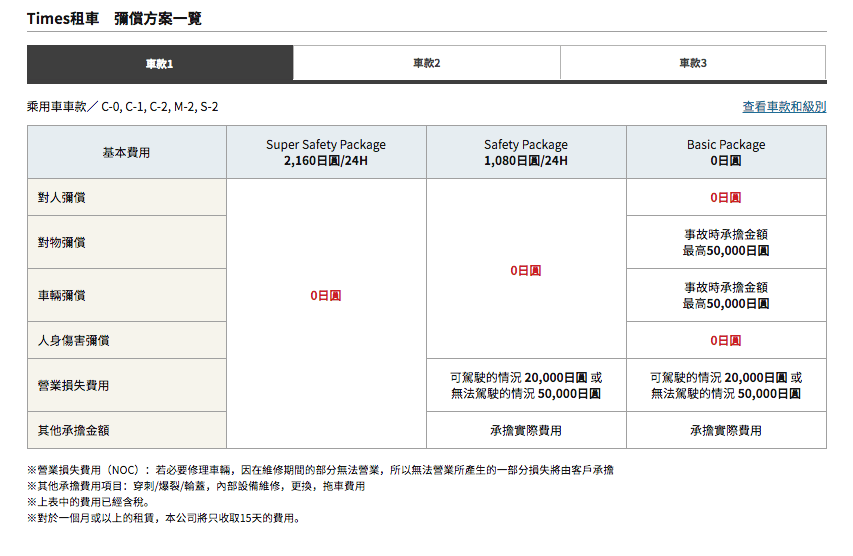Select the Basic Package 0日圓 header
Viewport: 853px width, 556px height.
[726, 152]
